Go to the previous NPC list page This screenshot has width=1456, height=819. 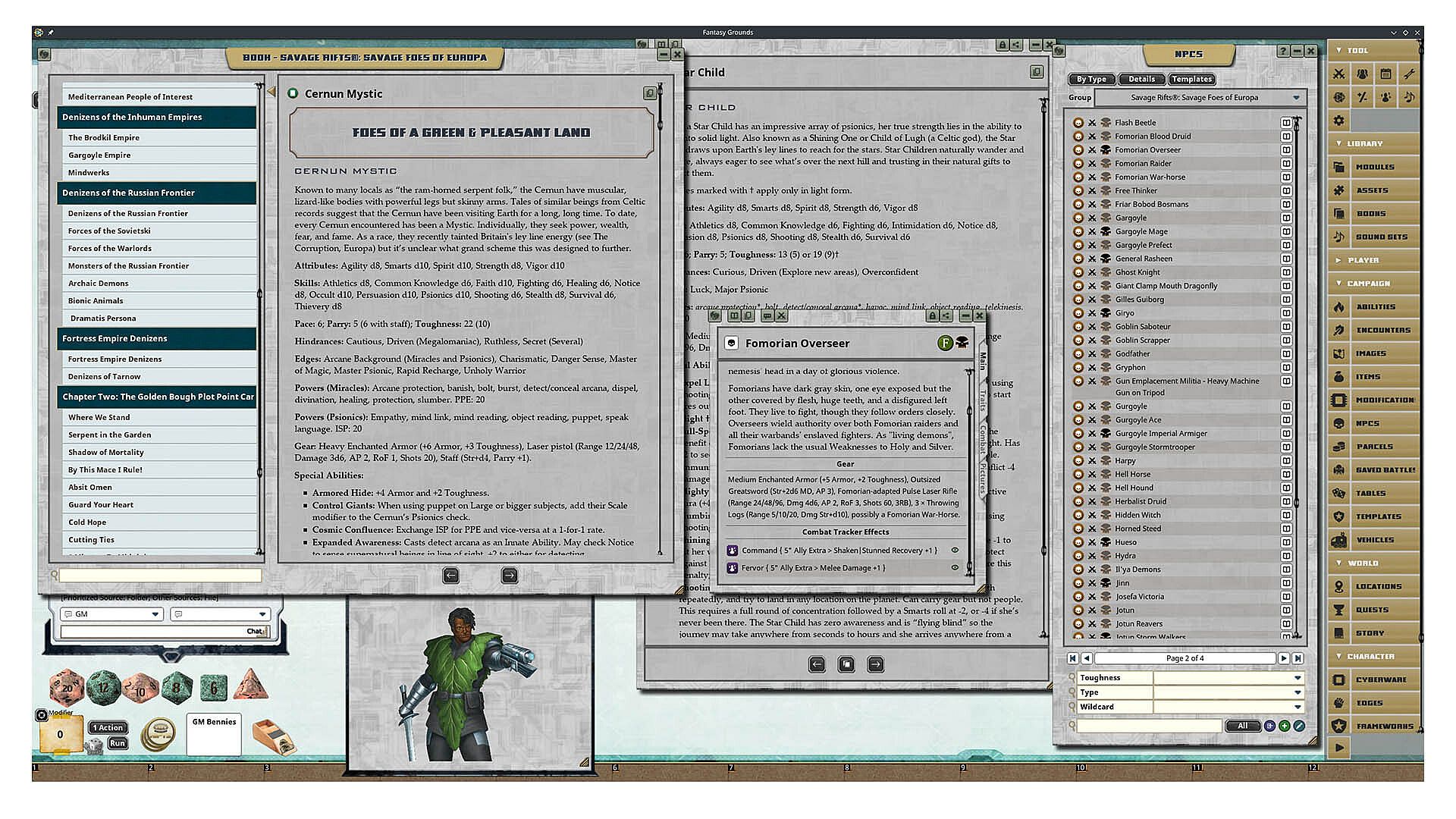click(1087, 658)
